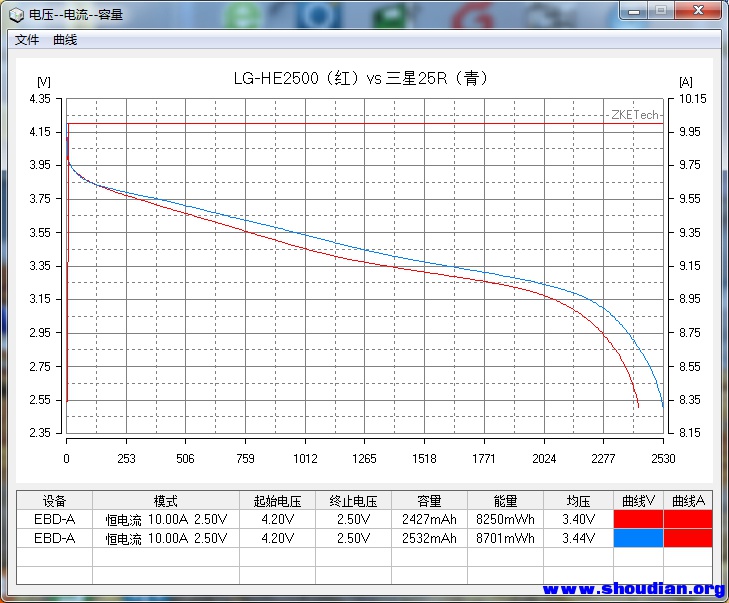
Task: Click red 曲线A swatch in 2427mAh row
Action: 688,519
